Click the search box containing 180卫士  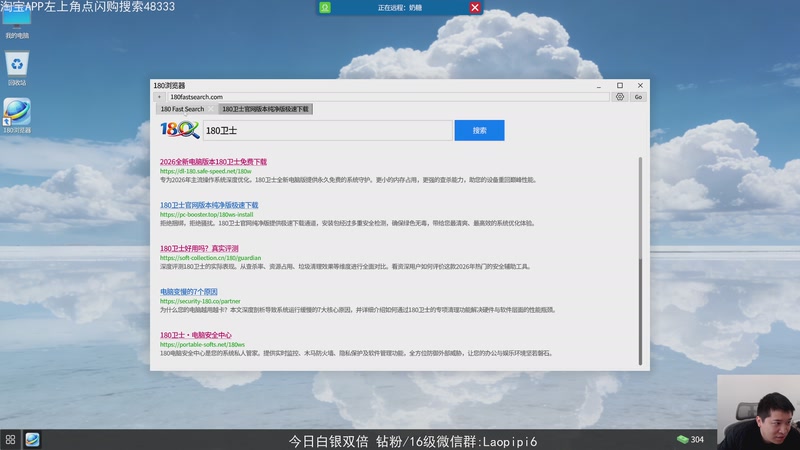(x=328, y=131)
